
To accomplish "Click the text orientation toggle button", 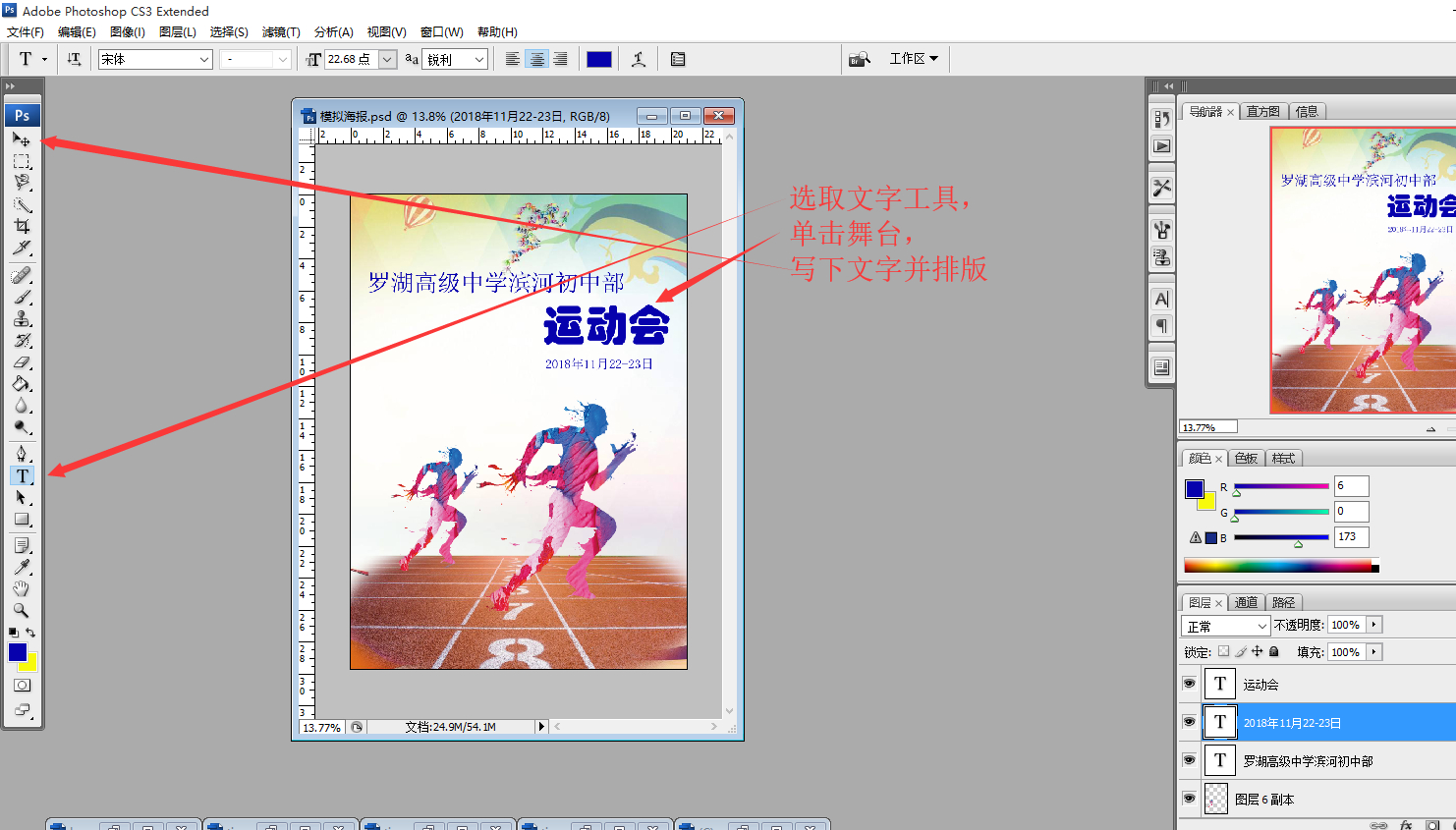I will click(x=75, y=59).
